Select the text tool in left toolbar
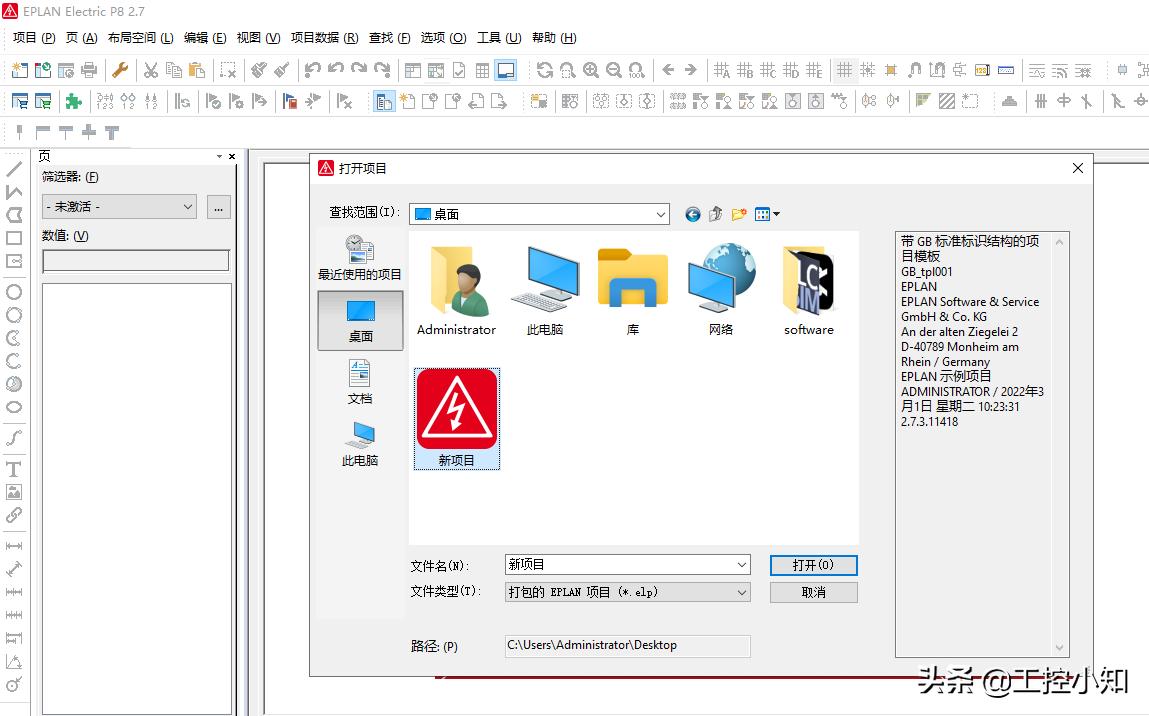This screenshot has width=1149, height=716. pyautogui.click(x=14, y=469)
